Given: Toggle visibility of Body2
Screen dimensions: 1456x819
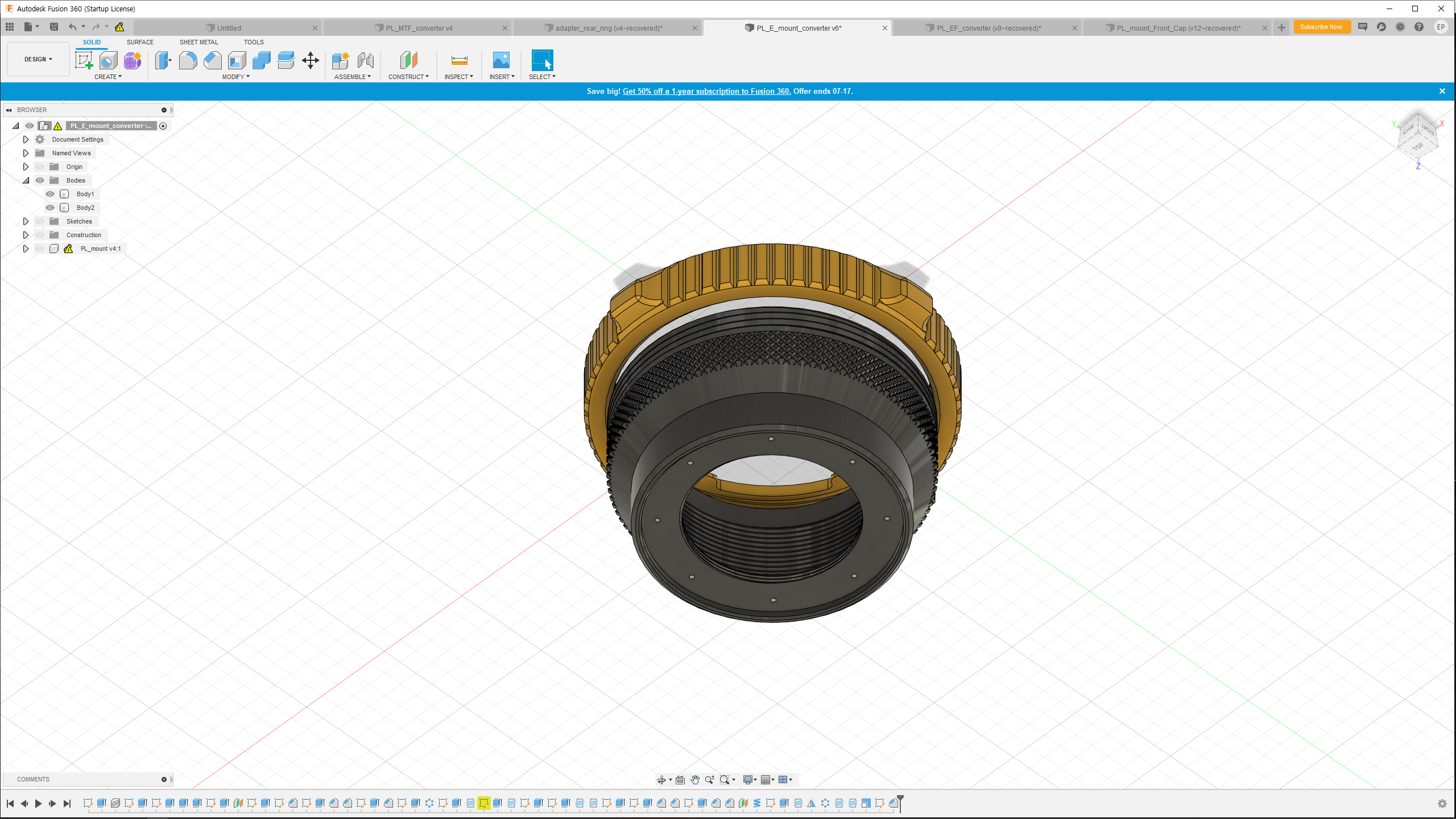Looking at the screenshot, I should 50,208.
